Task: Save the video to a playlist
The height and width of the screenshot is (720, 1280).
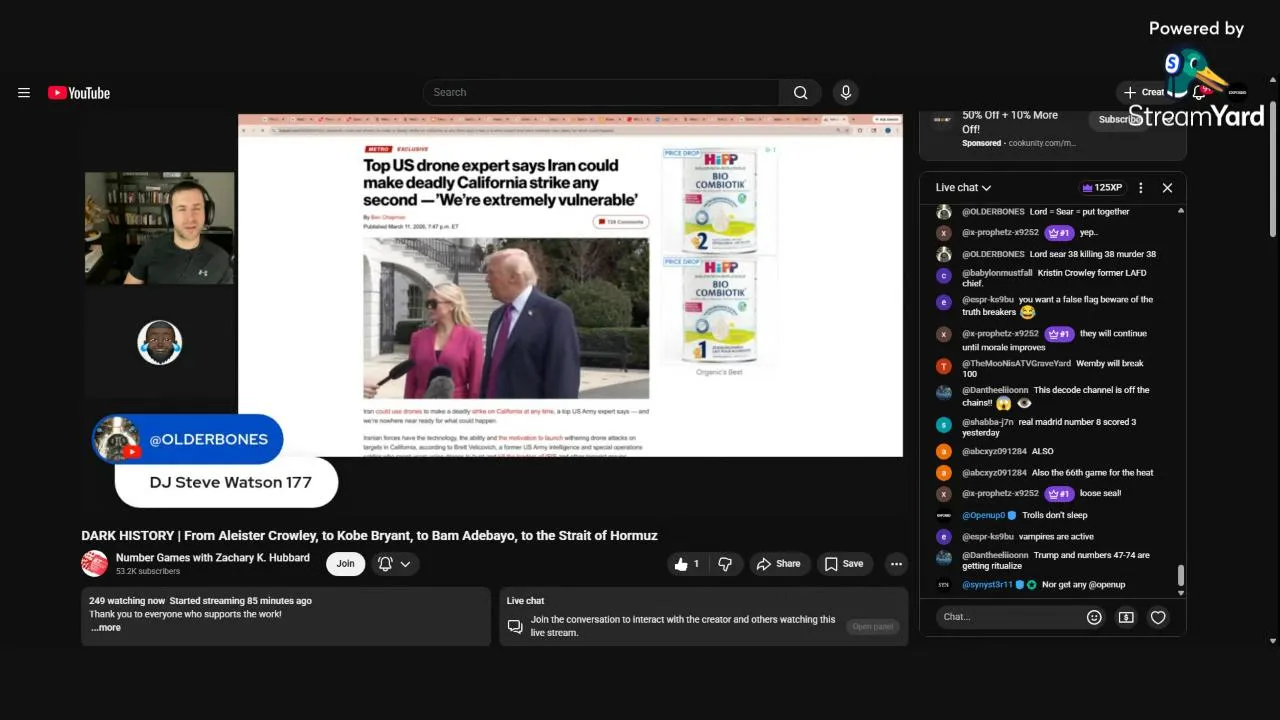Action: point(844,564)
